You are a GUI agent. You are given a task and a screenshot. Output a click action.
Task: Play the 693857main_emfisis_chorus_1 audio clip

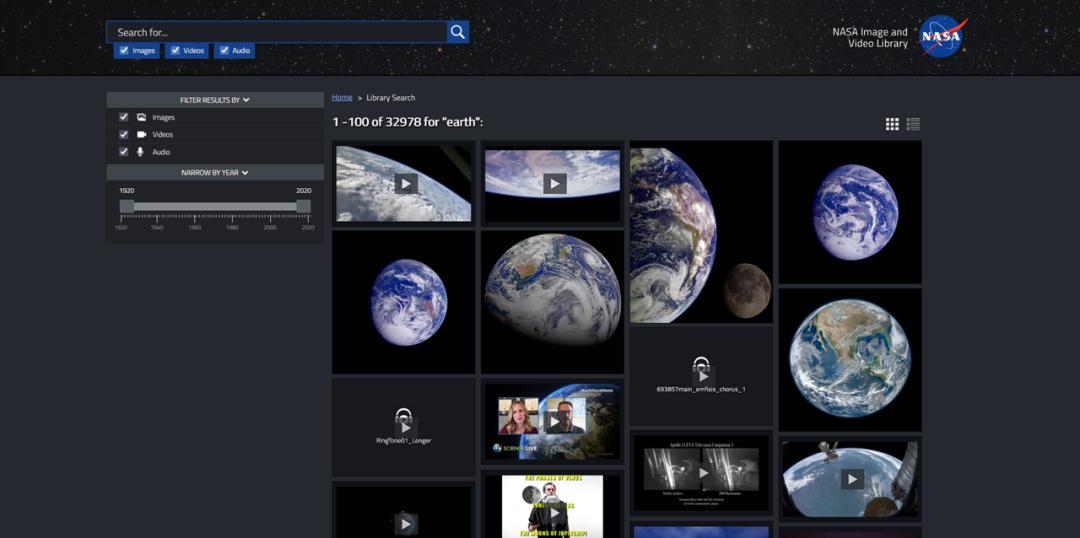701,374
